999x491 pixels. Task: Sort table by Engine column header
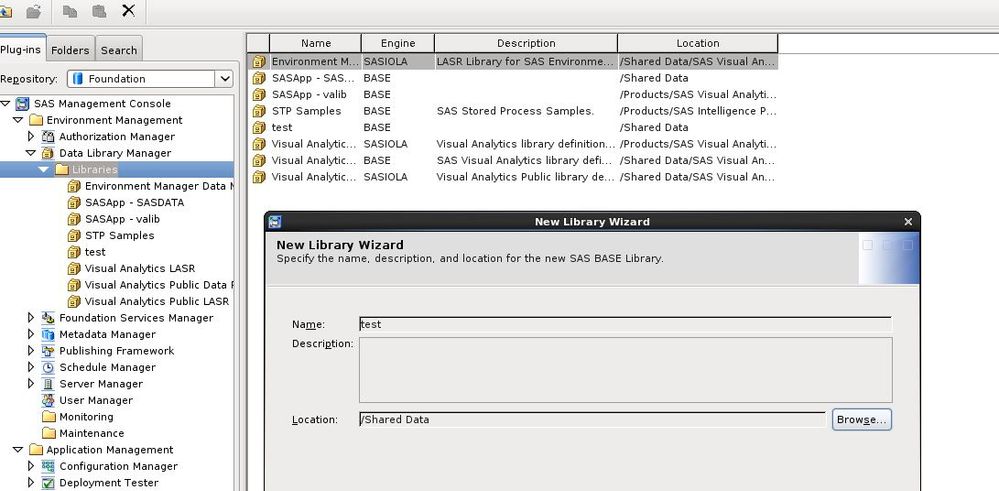coord(398,43)
